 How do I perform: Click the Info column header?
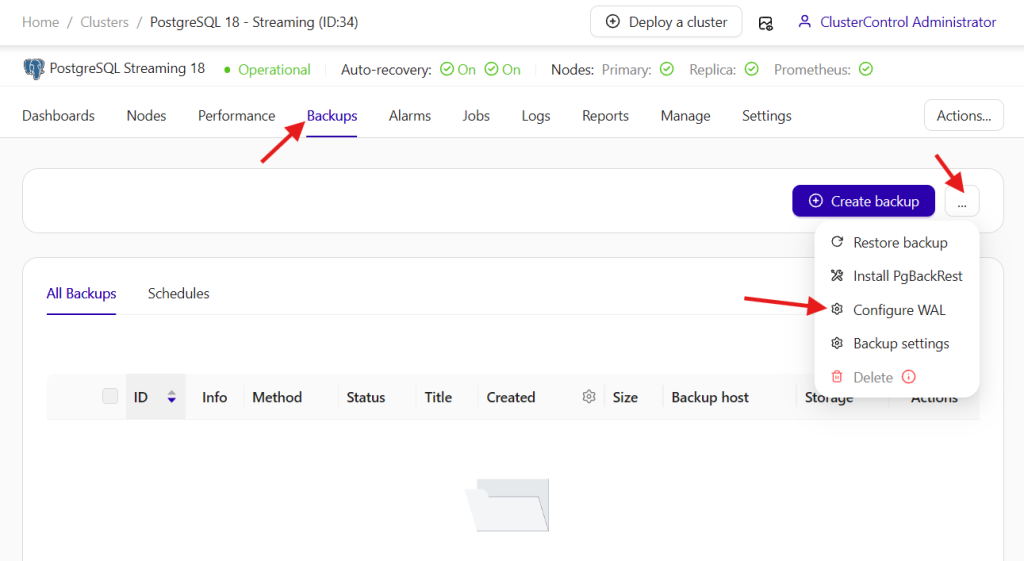pos(214,397)
